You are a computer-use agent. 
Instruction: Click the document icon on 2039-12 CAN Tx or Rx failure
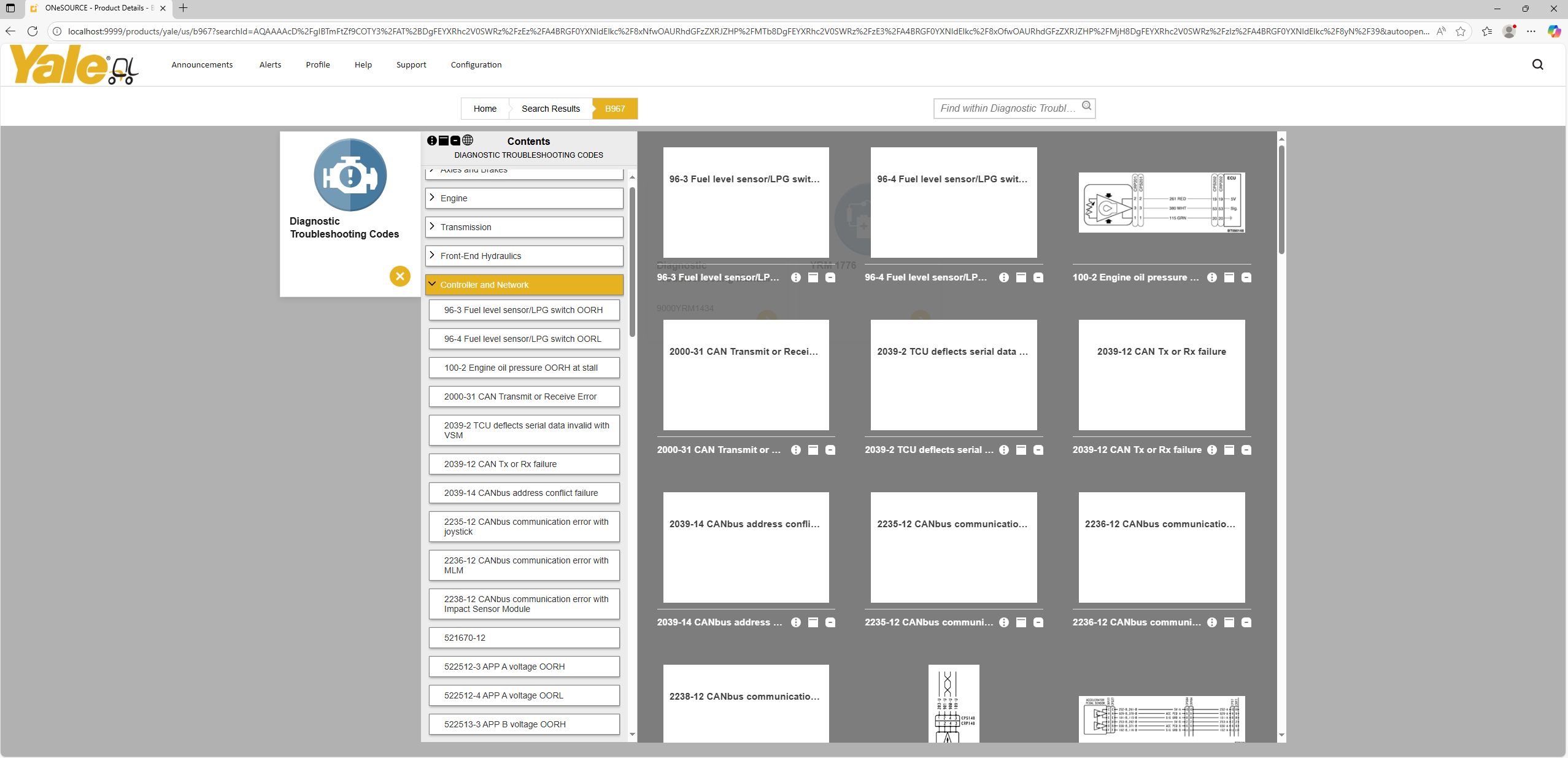point(1229,450)
